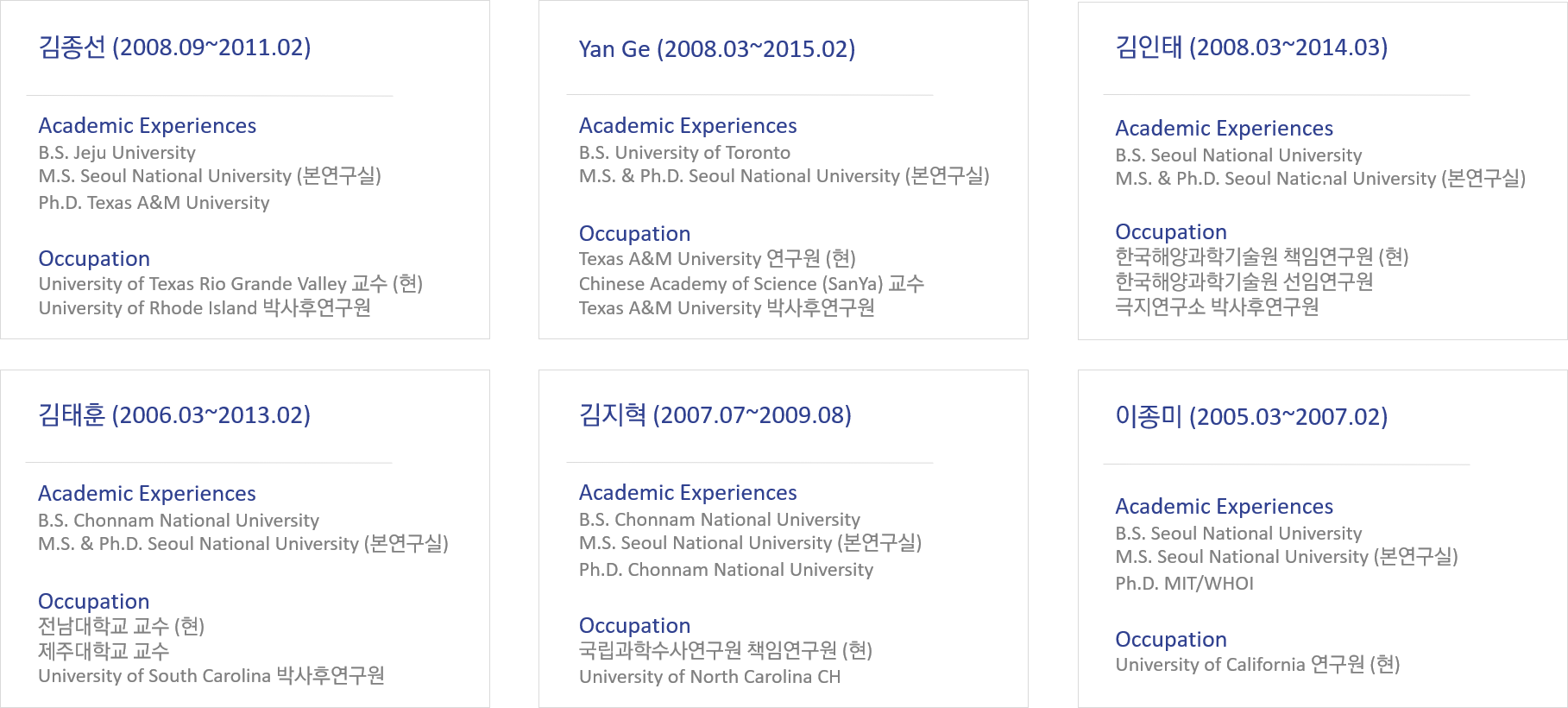The image size is (1568, 708).
Task: Select Yan Ge (2008.03~2015.02) heading
Action: coord(717,49)
